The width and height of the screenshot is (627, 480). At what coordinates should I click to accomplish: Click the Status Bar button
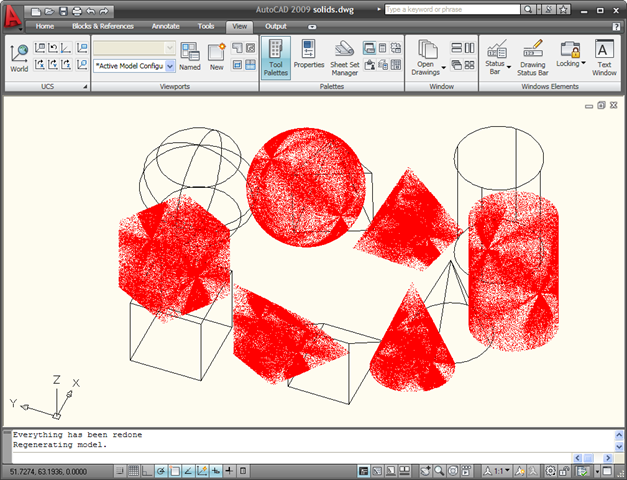[x=495, y=58]
